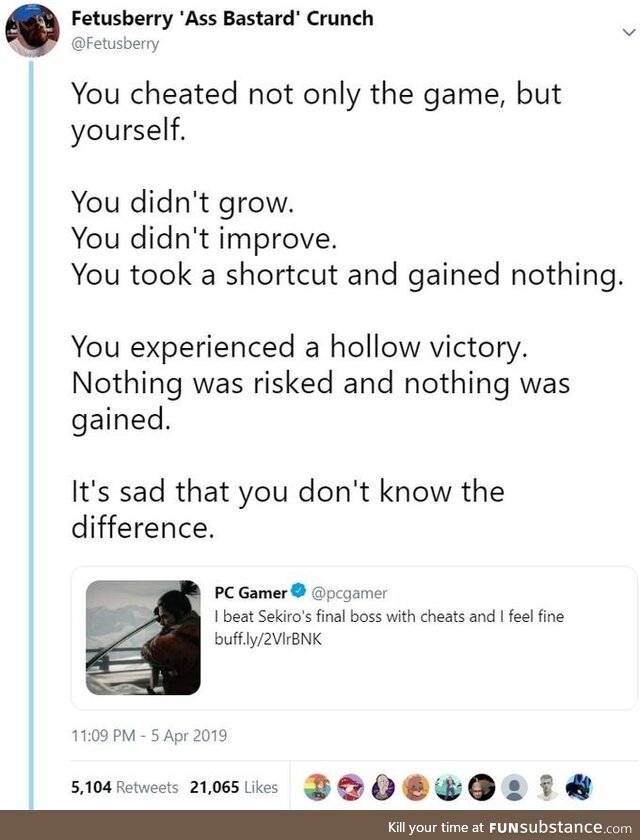The width and height of the screenshot is (640, 840).
Task: Open the Fetusberry 'Ass Bastard' Crunch profile name
Action: [x=223, y=19]
